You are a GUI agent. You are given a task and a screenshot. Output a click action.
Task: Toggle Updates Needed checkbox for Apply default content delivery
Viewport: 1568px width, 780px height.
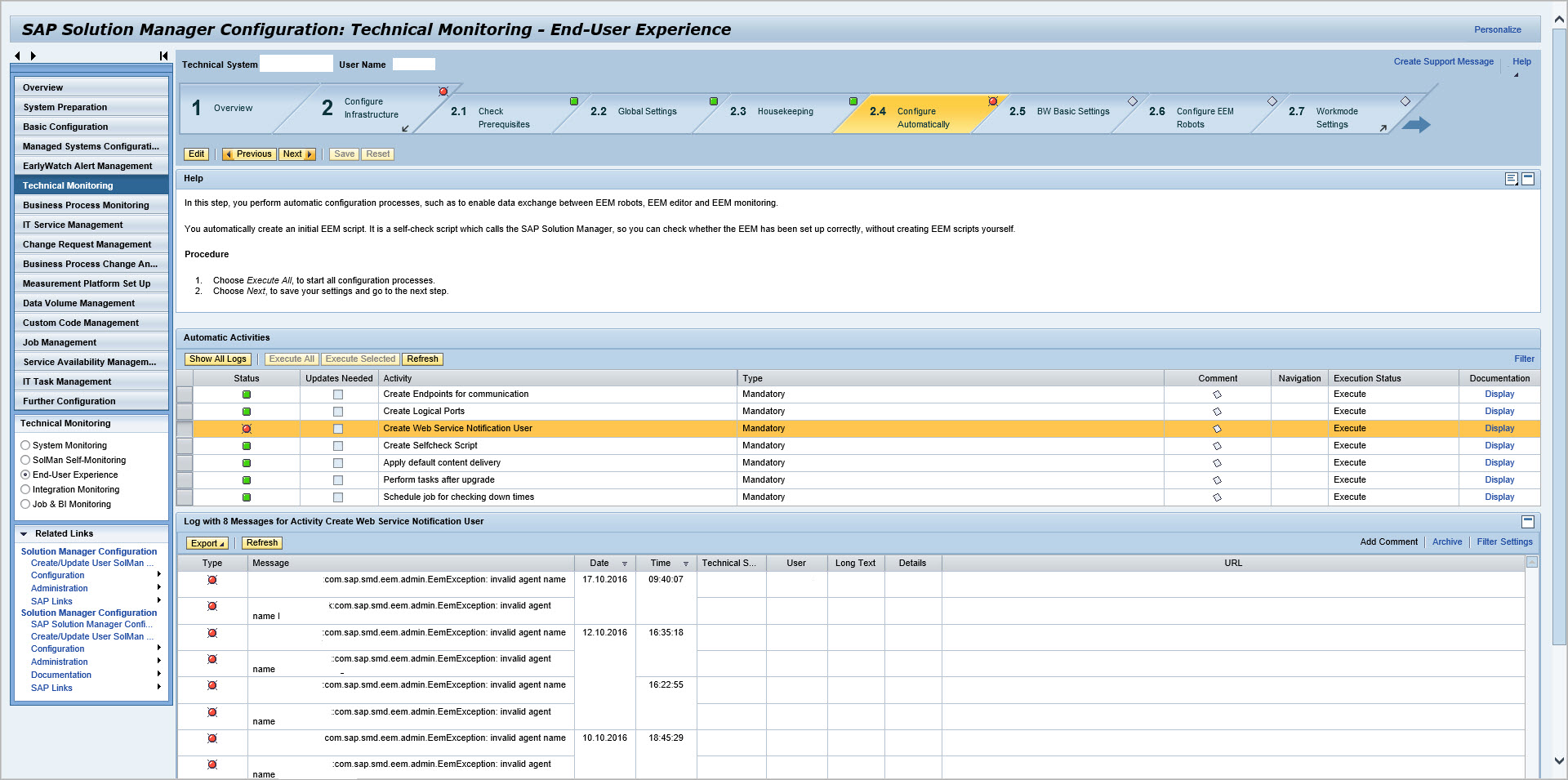point(338,463)
